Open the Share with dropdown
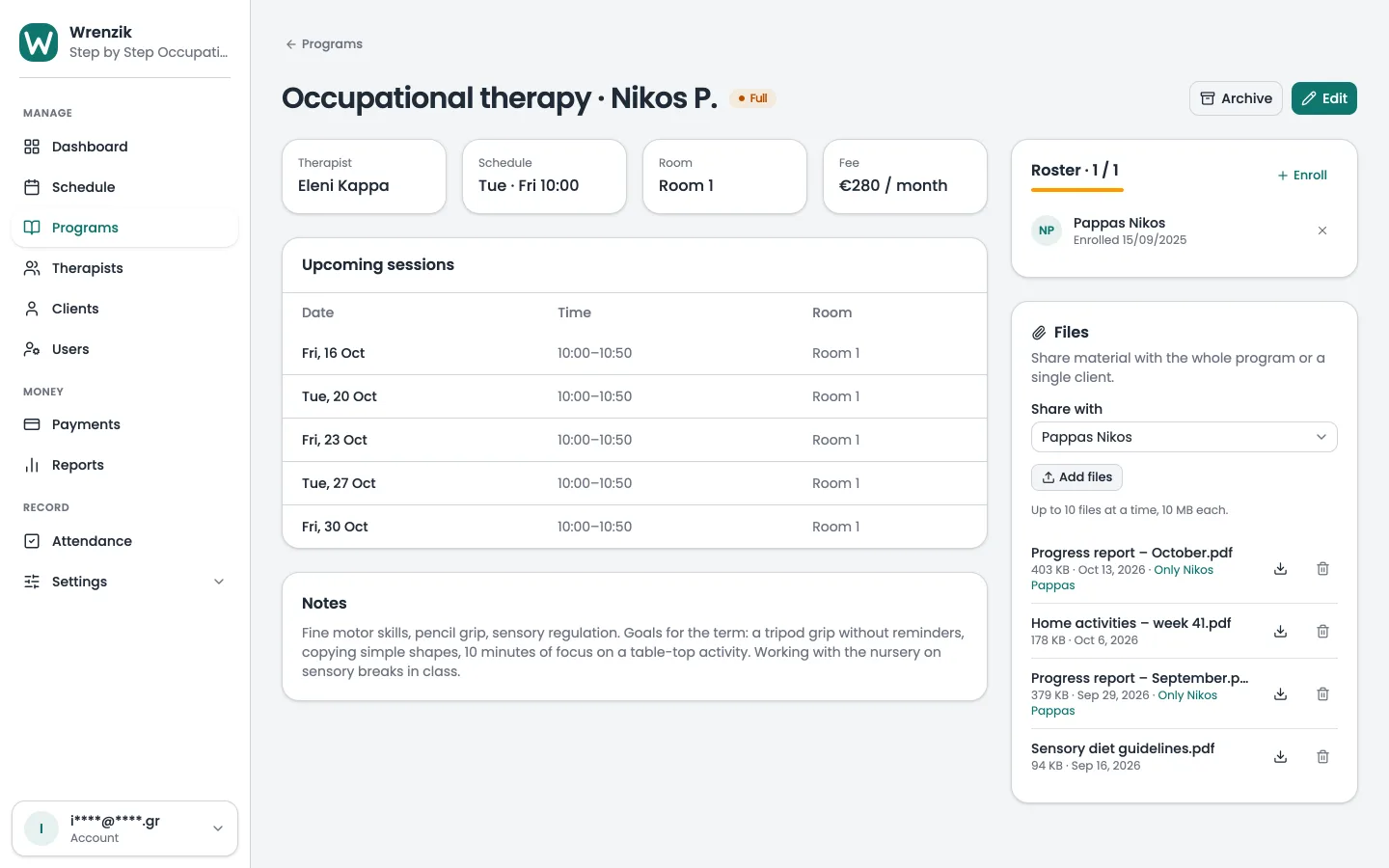This screenshot has height=868, width=1389. [x=1185, y=437]
